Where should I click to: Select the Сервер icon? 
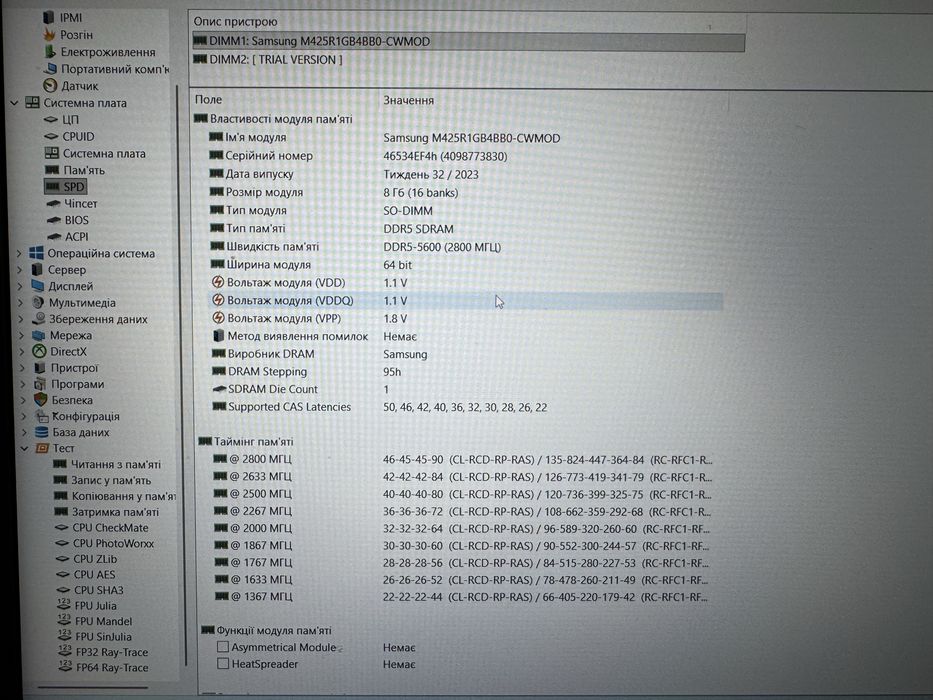[37, 270]
